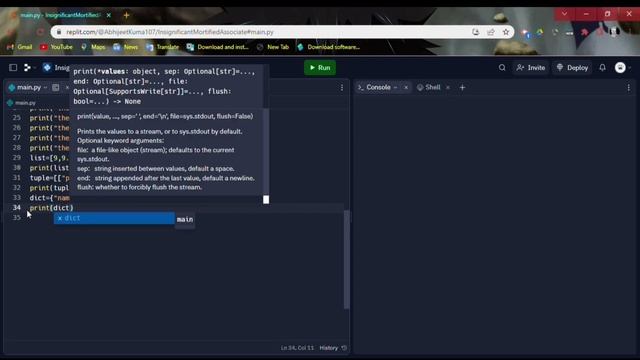The height and width of the screenshot is (360, 640).
Task: Click the site lock icon in address bar
Action: pyautogui.click(x=59, y=32)
